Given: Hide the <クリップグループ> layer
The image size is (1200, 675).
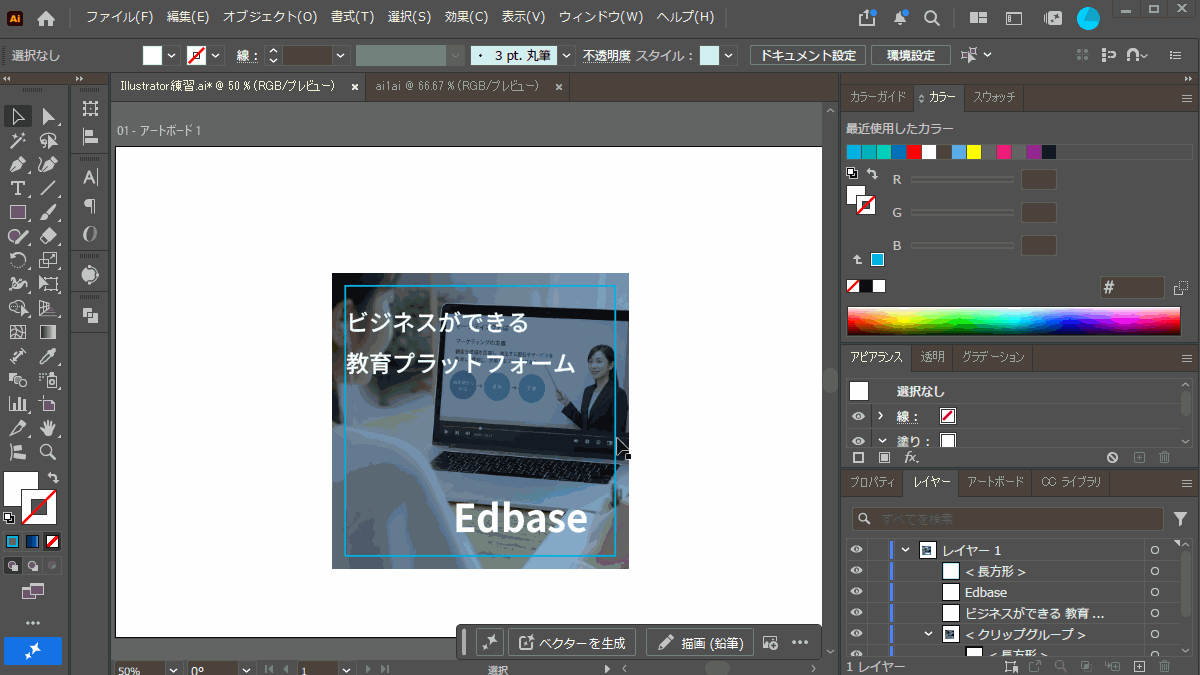Looking at the screenshot, I should point(856,634).
